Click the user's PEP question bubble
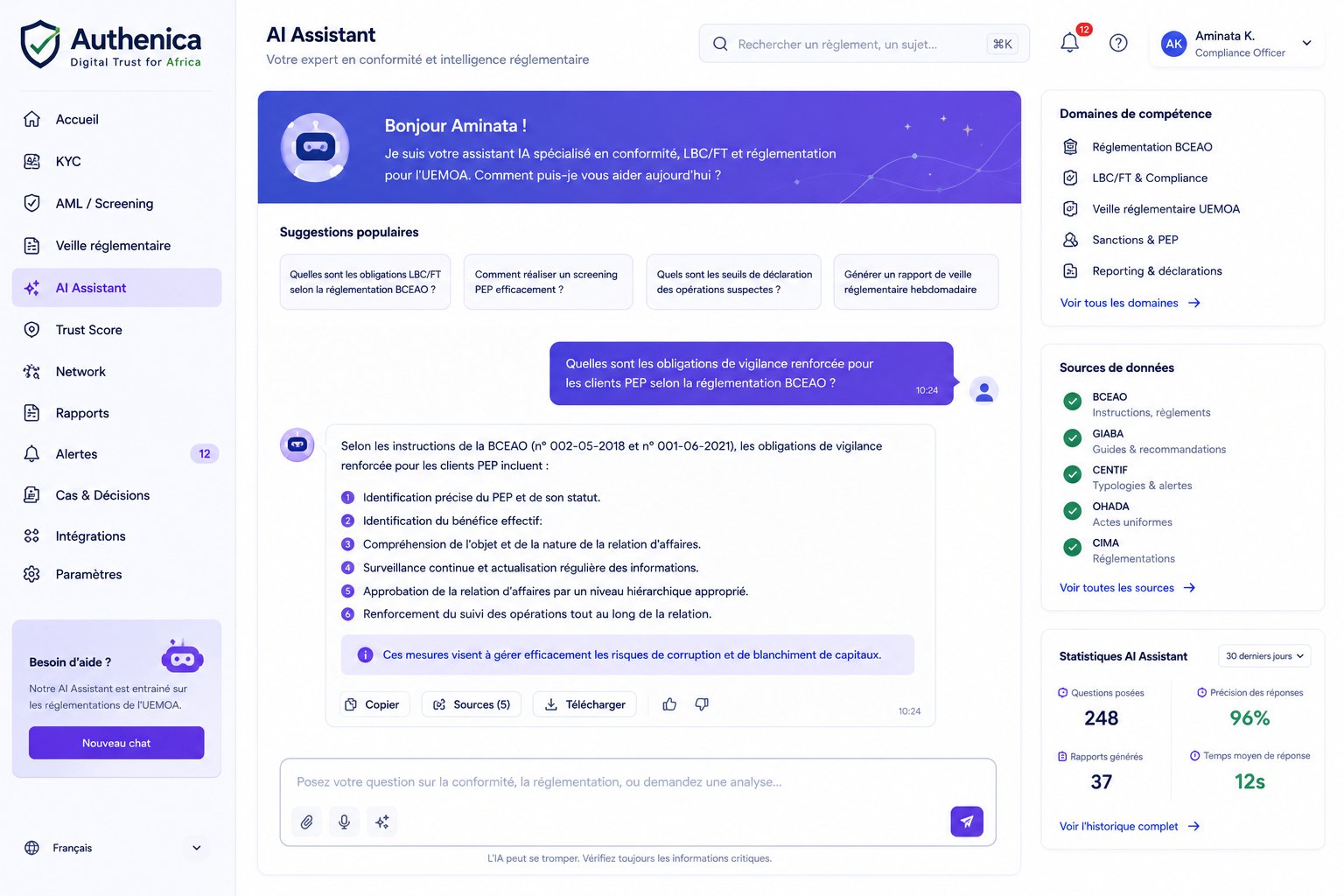This screenshot has height=896, width=1344. tap(751, 374)
